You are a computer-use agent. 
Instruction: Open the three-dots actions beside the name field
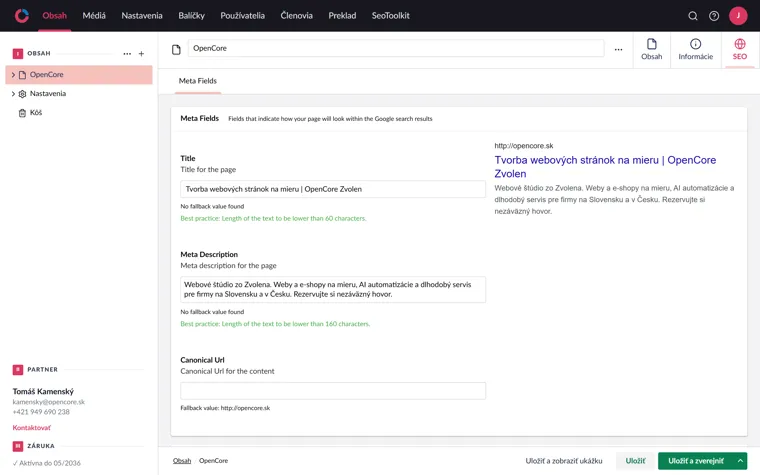(618, 49)
